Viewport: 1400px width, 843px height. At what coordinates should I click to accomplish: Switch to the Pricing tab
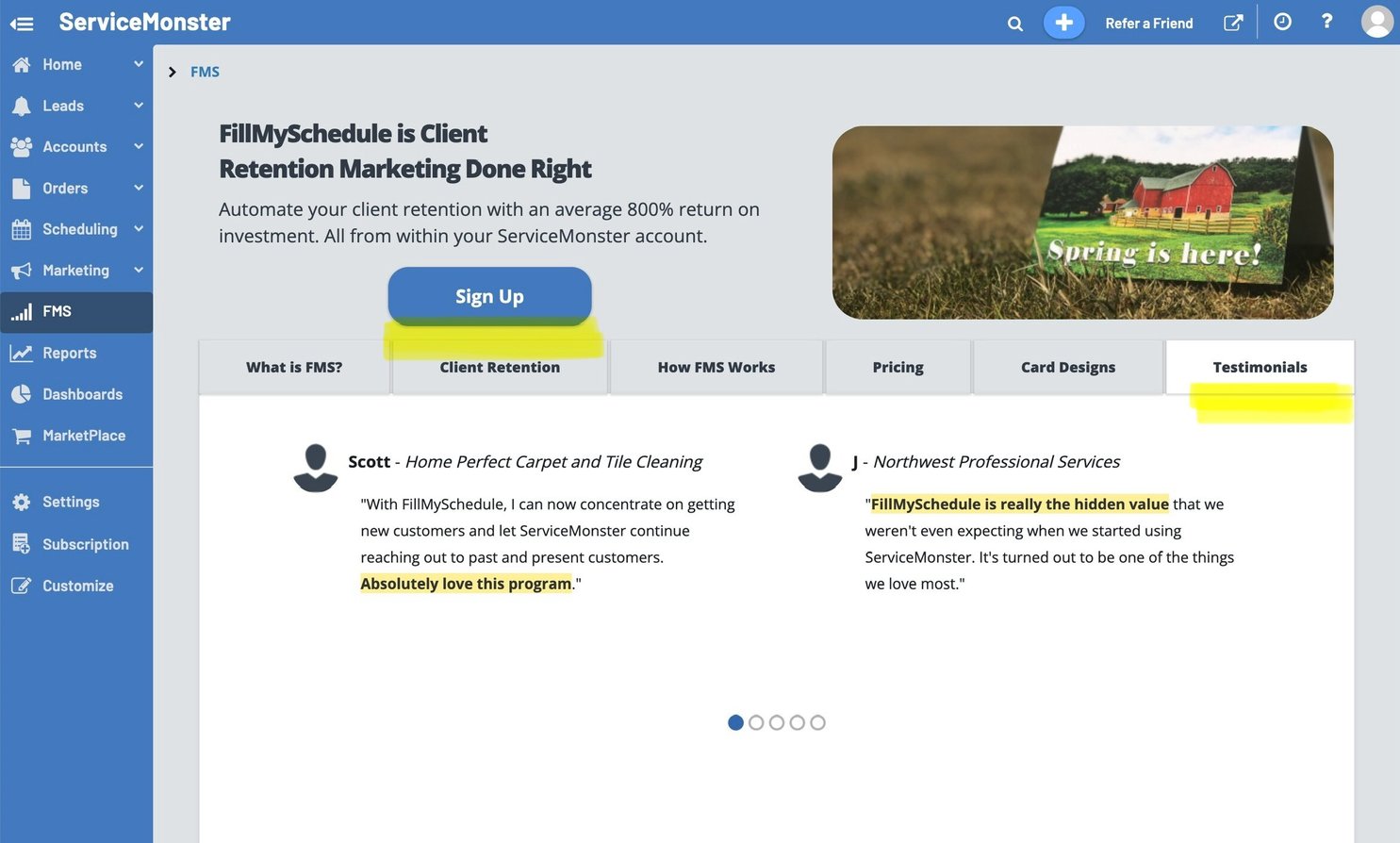click(898, 367)
